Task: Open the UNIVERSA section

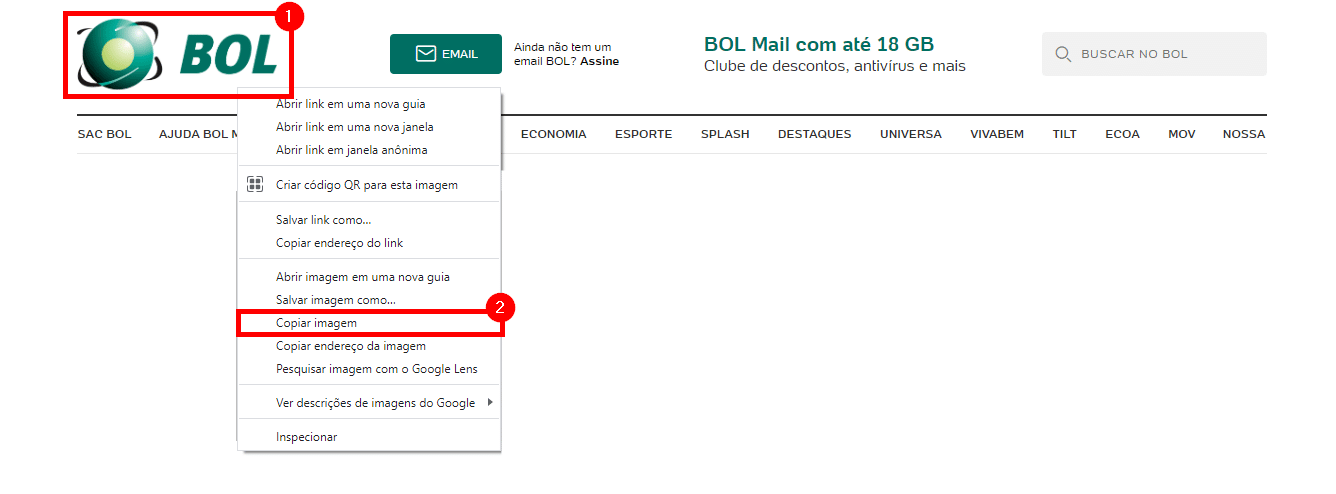Action: (911, 134)
